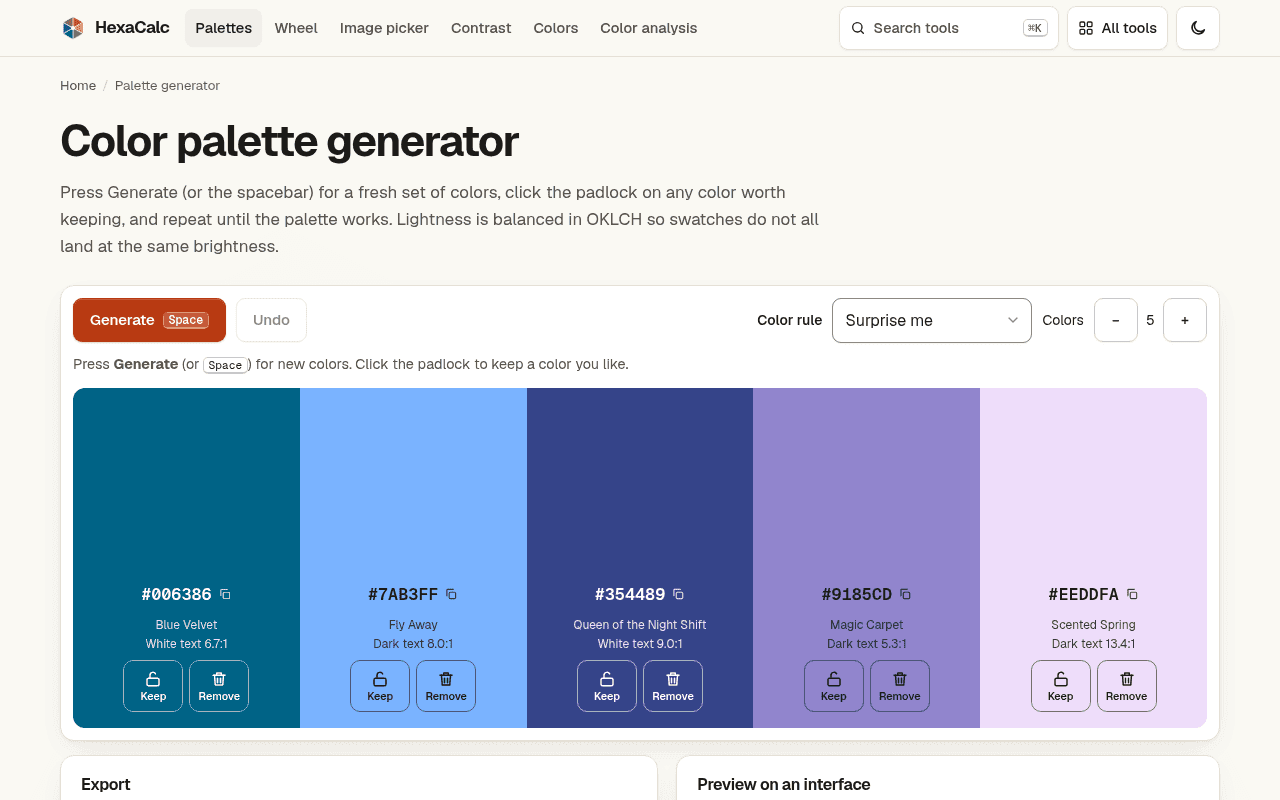Copy hex code #EEDDFA
This screenshot has height=800, width=1280.
(1132, 594)
